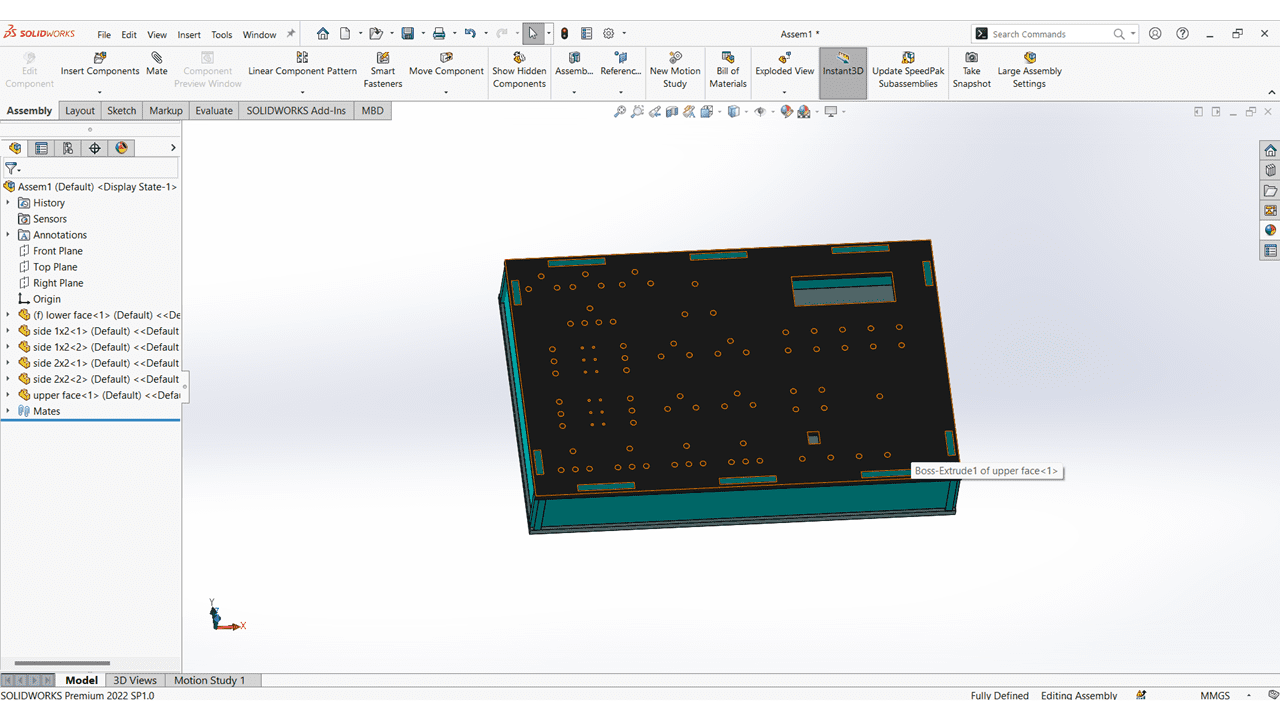Select the (f) lower face<1> component

pos(98,315)
